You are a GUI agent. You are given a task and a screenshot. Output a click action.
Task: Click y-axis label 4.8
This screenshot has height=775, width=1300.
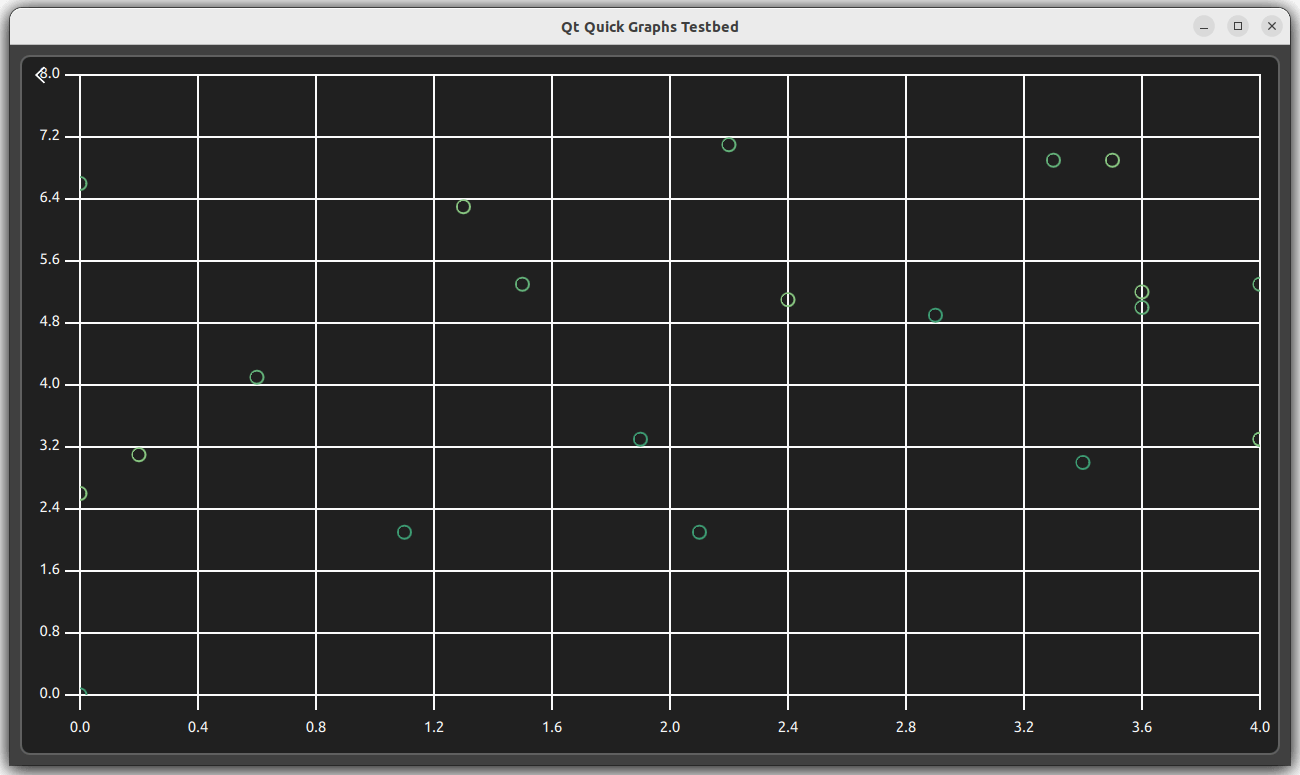click(x=50, y=322)
